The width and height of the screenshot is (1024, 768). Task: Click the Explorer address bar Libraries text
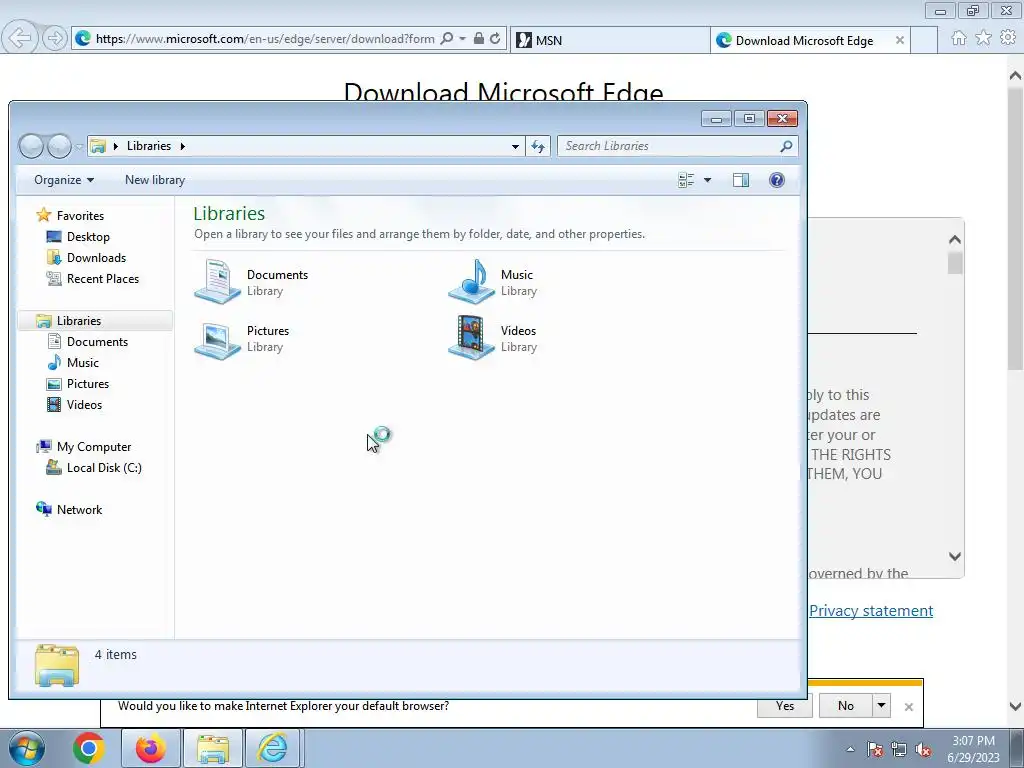tap(149, 146)
